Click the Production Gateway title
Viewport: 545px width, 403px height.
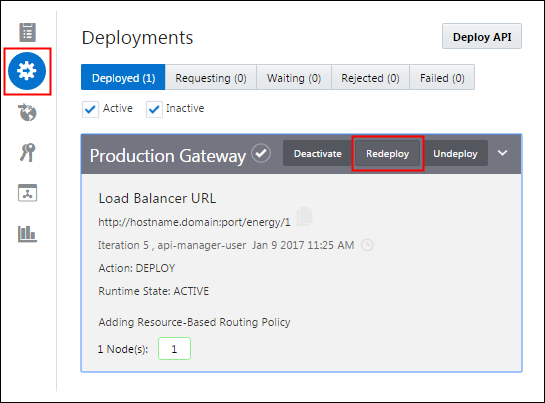tap(168, 155)
